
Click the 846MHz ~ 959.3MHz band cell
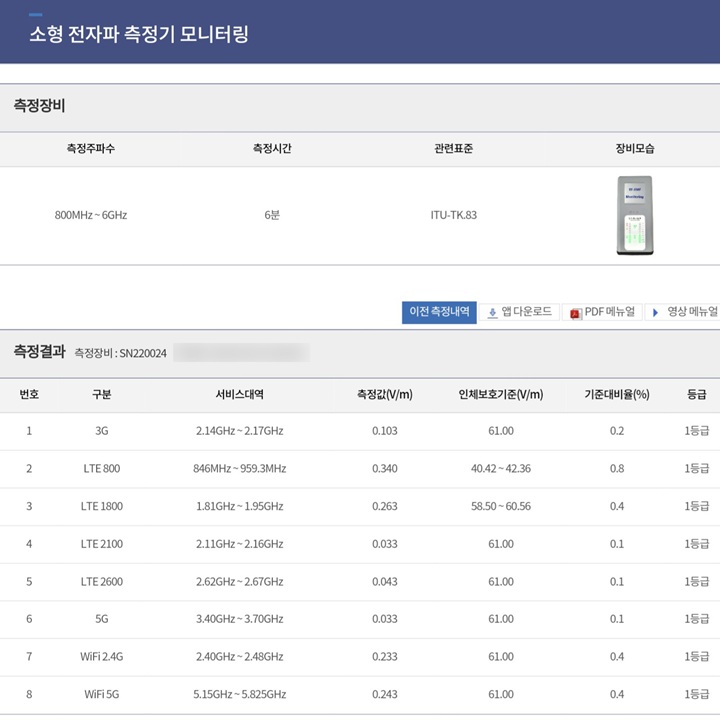pos(239,468)
